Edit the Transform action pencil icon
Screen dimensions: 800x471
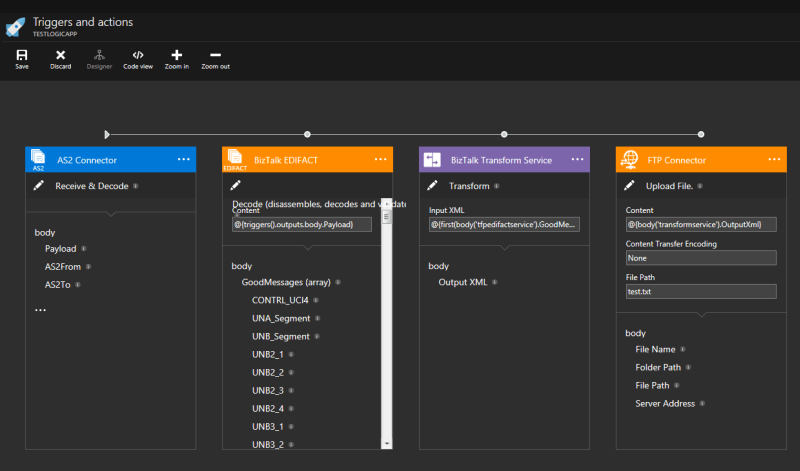pos(433,185)
